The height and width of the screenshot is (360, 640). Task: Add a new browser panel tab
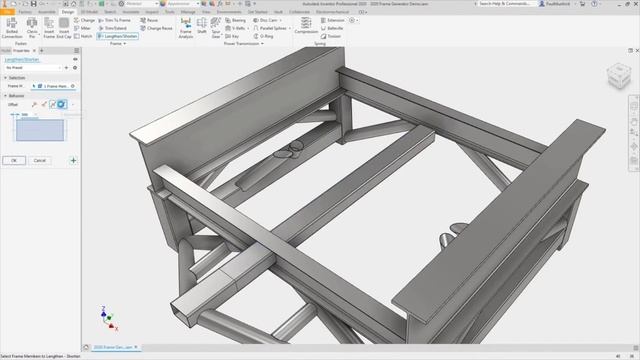[41, 51]
